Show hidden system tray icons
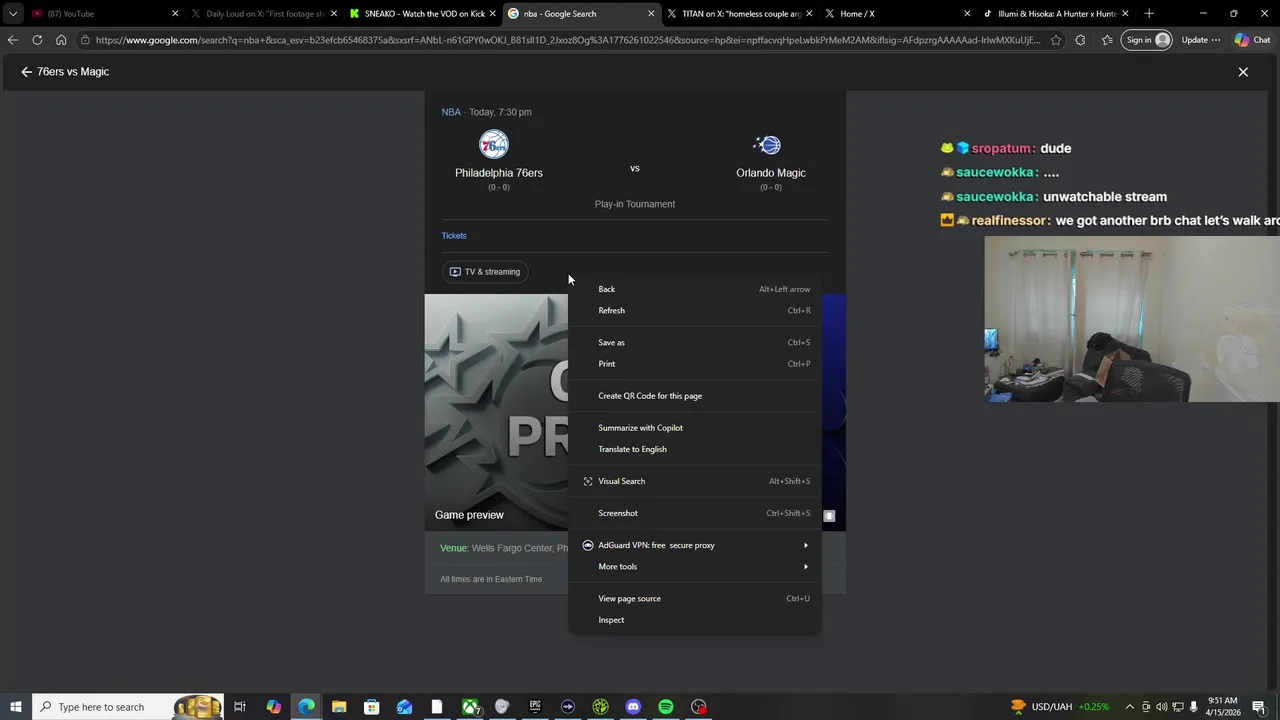This screenshot has width=1280, height=720. click(x=1130, y=707)
